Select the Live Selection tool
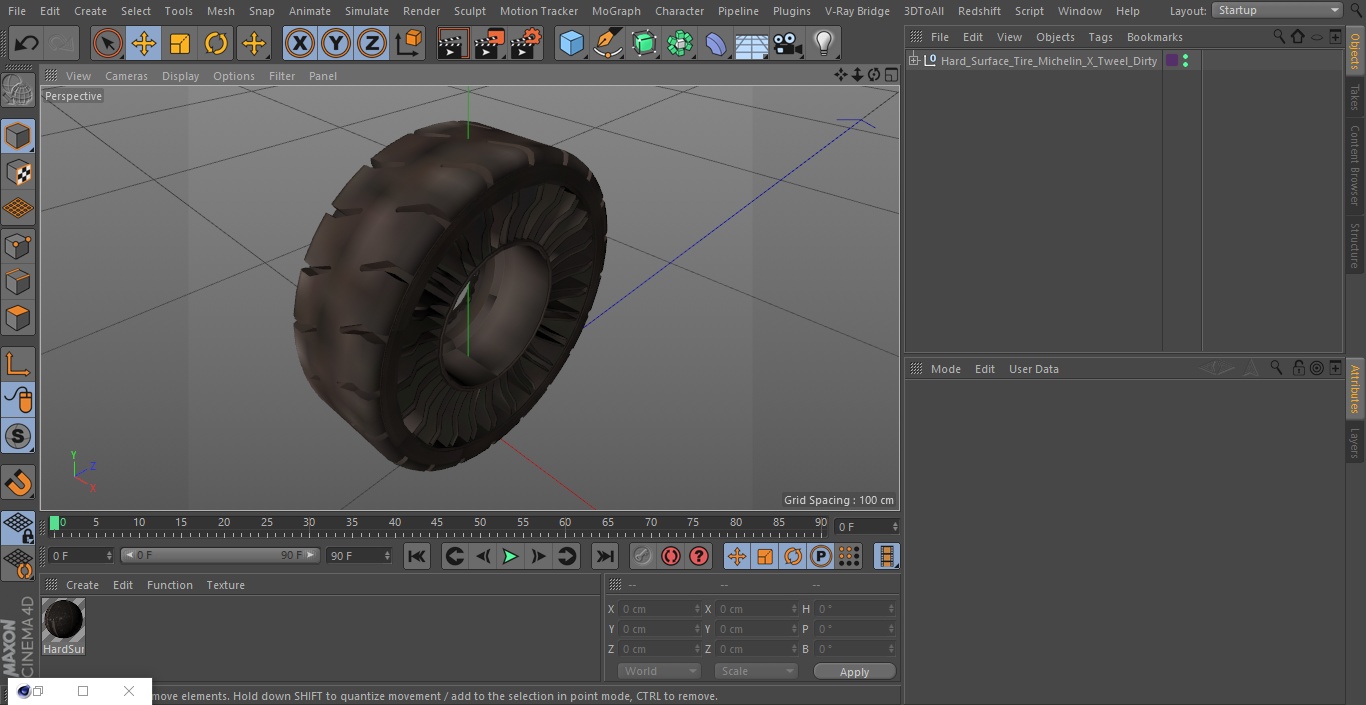Image resolution: width=1366 pixels, height=705 pixels. pyautogui.click(x=107, y=43)
